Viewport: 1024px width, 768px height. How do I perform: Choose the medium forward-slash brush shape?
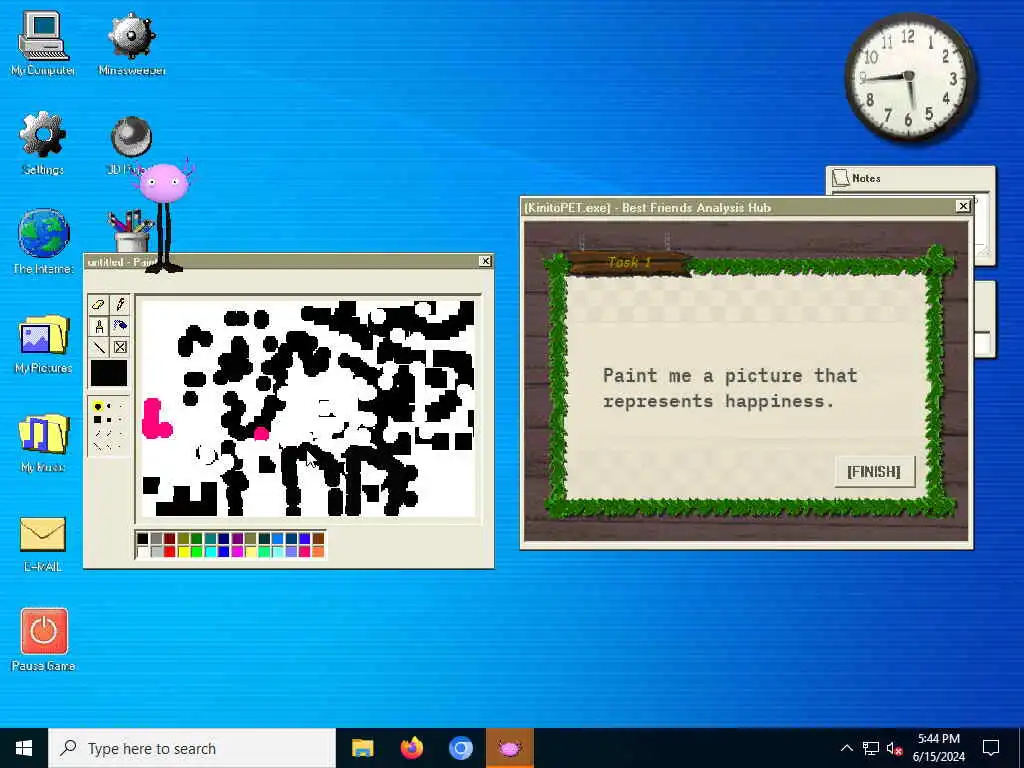(109, 433)
